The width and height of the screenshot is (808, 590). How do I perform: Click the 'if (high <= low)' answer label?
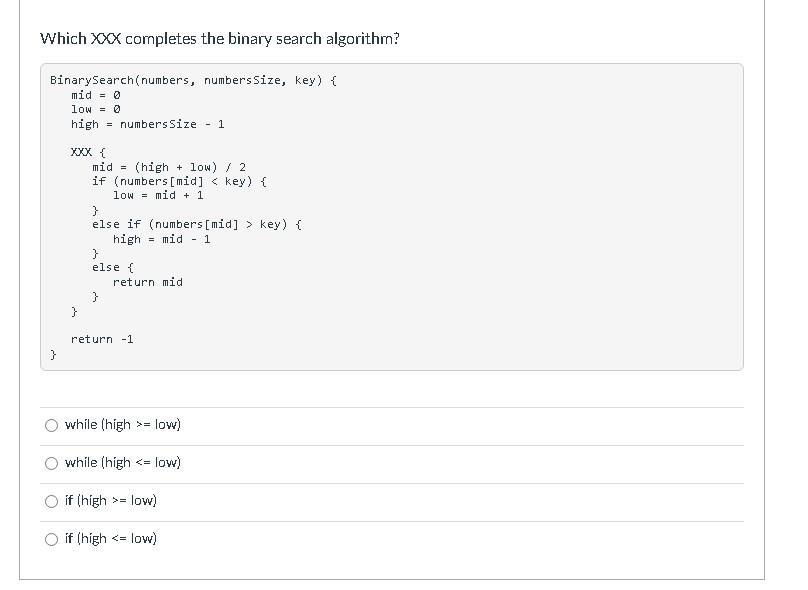coord(111,539)
